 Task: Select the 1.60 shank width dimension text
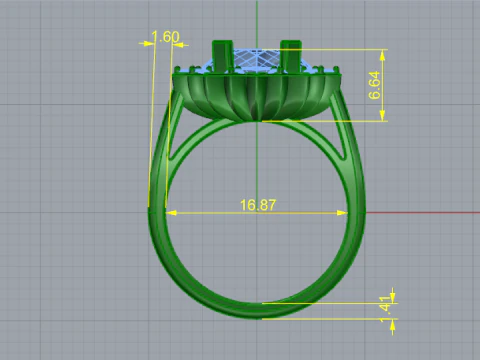[166, 37]
